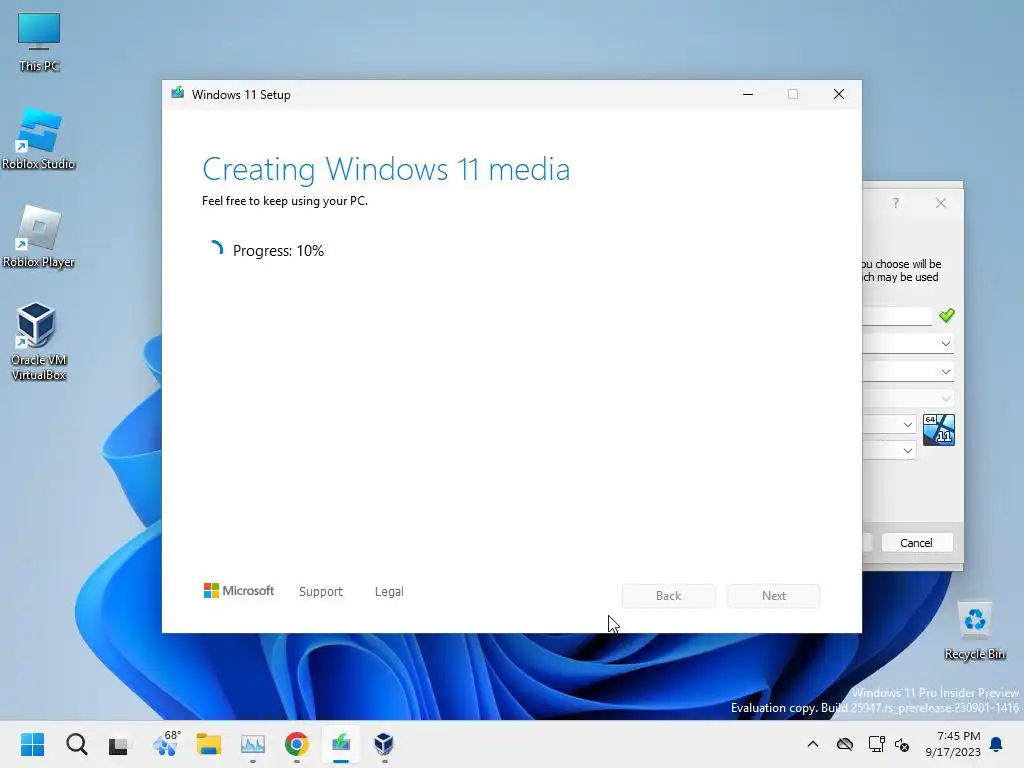Close the VirtualBox dialog behind Setup
The image size is (1024, 768).
(x=941, y=203)
